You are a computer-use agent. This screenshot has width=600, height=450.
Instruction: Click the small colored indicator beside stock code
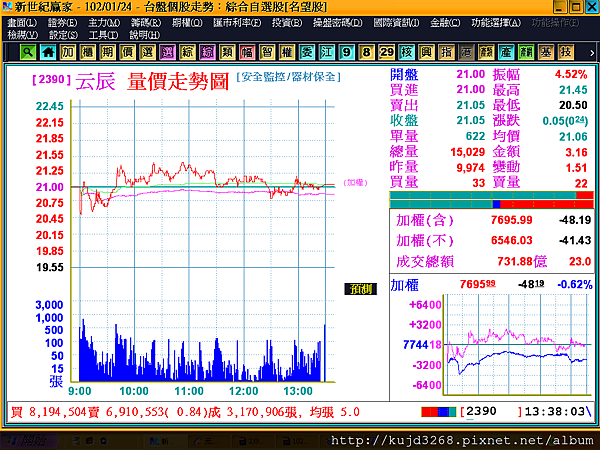[x=439, y=412]
